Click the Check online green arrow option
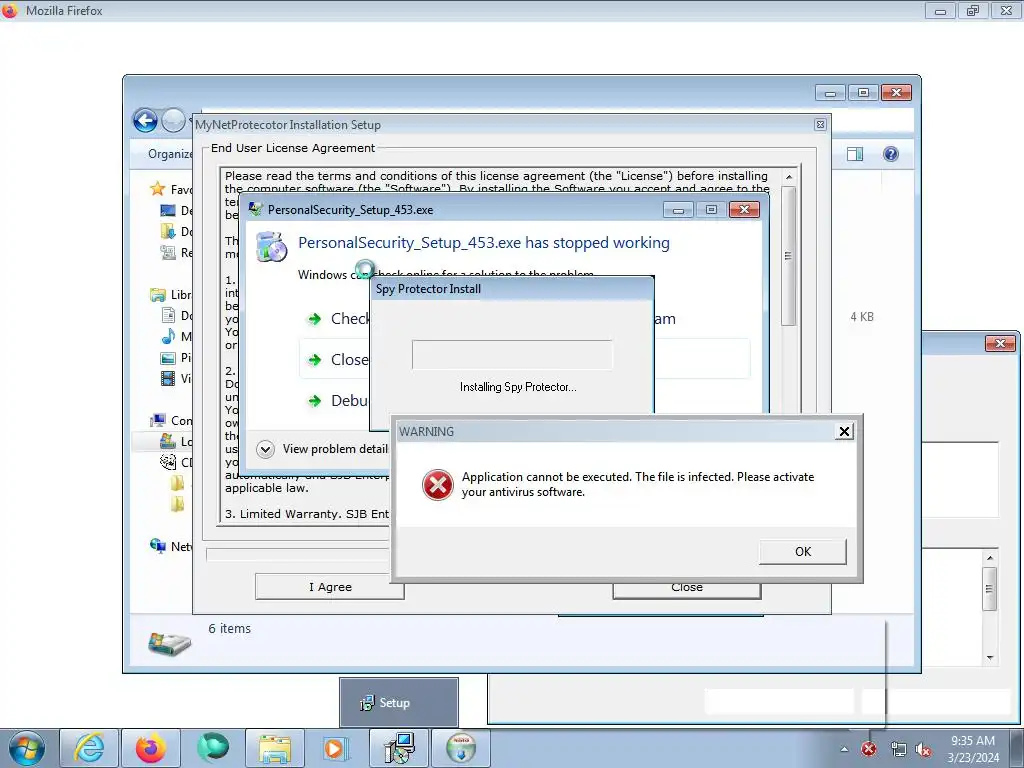 point(315,319)
